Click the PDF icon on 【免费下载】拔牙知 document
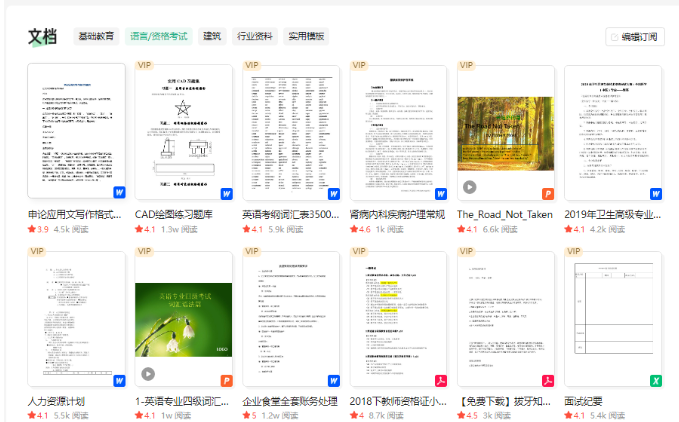This screenshot has width=679, height=422. [x=548, y=380]
